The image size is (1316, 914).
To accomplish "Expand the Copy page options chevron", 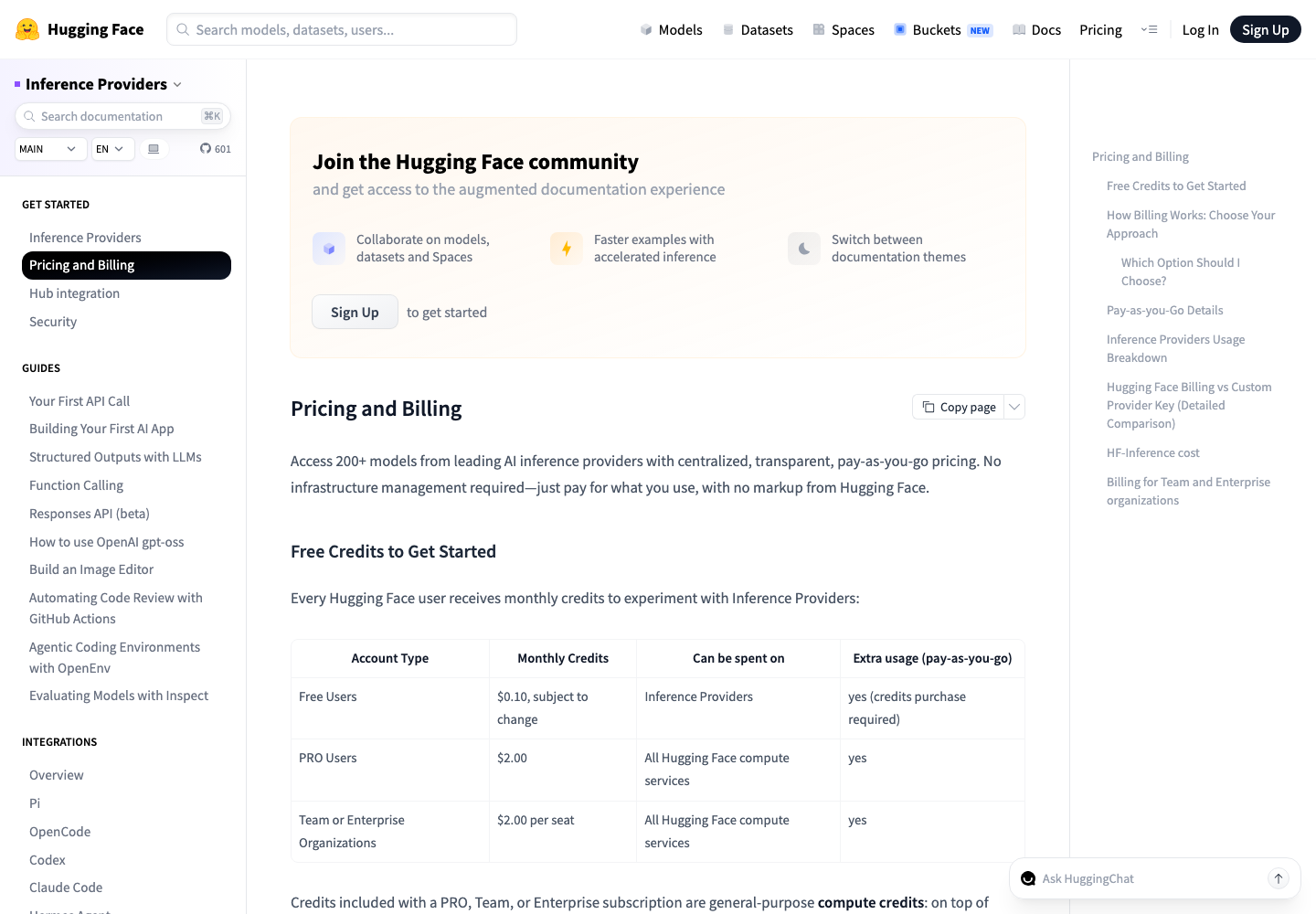I will point(1014,407).
